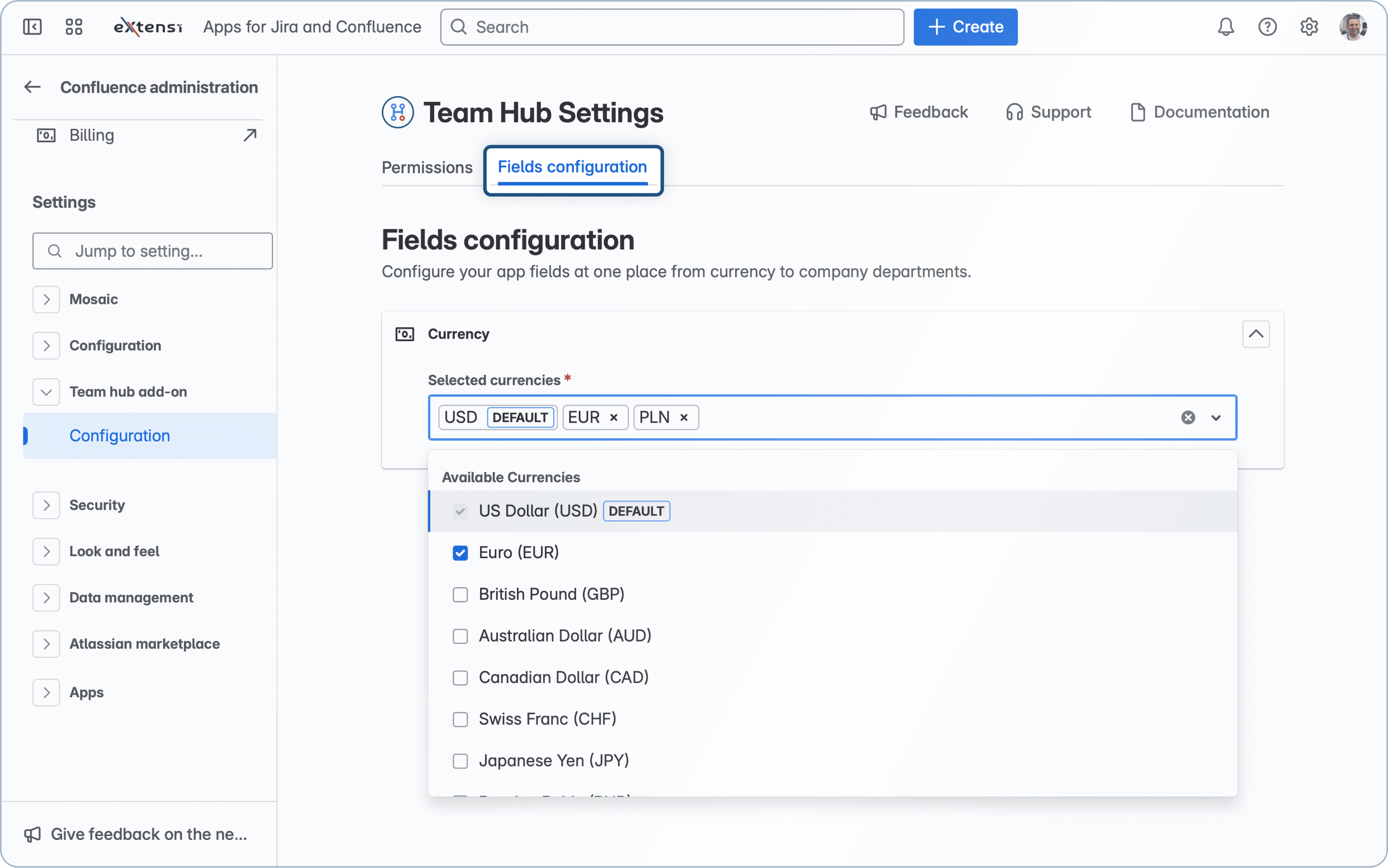1388x868 pixels.
Task: Clear all selected currencies with the circle X icon
Action: click(x=1188, y=418)
